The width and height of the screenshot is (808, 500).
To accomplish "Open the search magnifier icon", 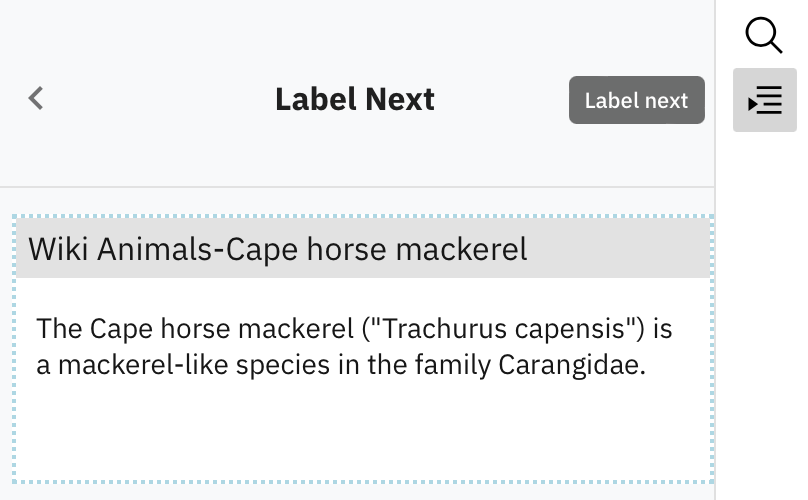I will (x=764, y=35).
